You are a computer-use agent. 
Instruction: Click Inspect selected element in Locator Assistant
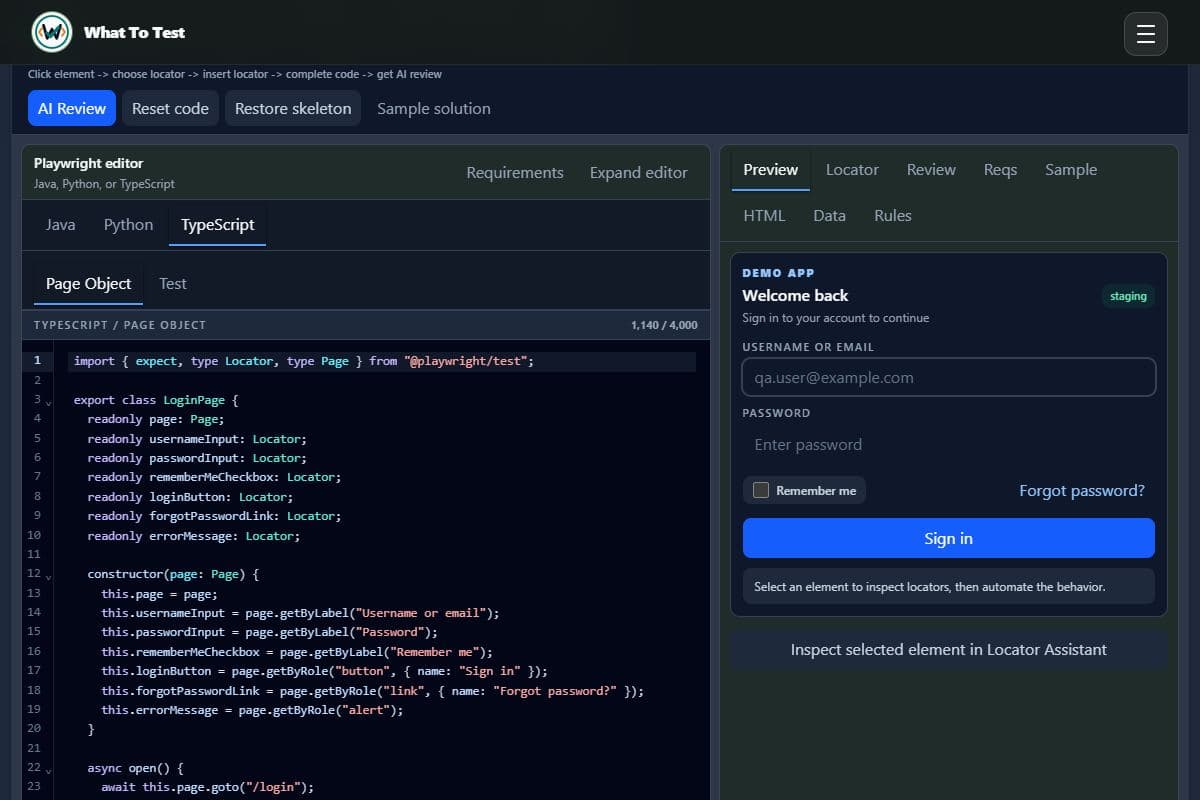pos(948,650)
